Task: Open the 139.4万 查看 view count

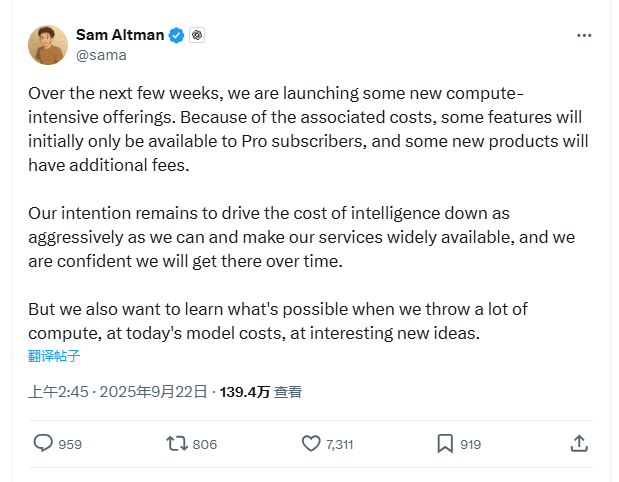Action: coord(262,392)
